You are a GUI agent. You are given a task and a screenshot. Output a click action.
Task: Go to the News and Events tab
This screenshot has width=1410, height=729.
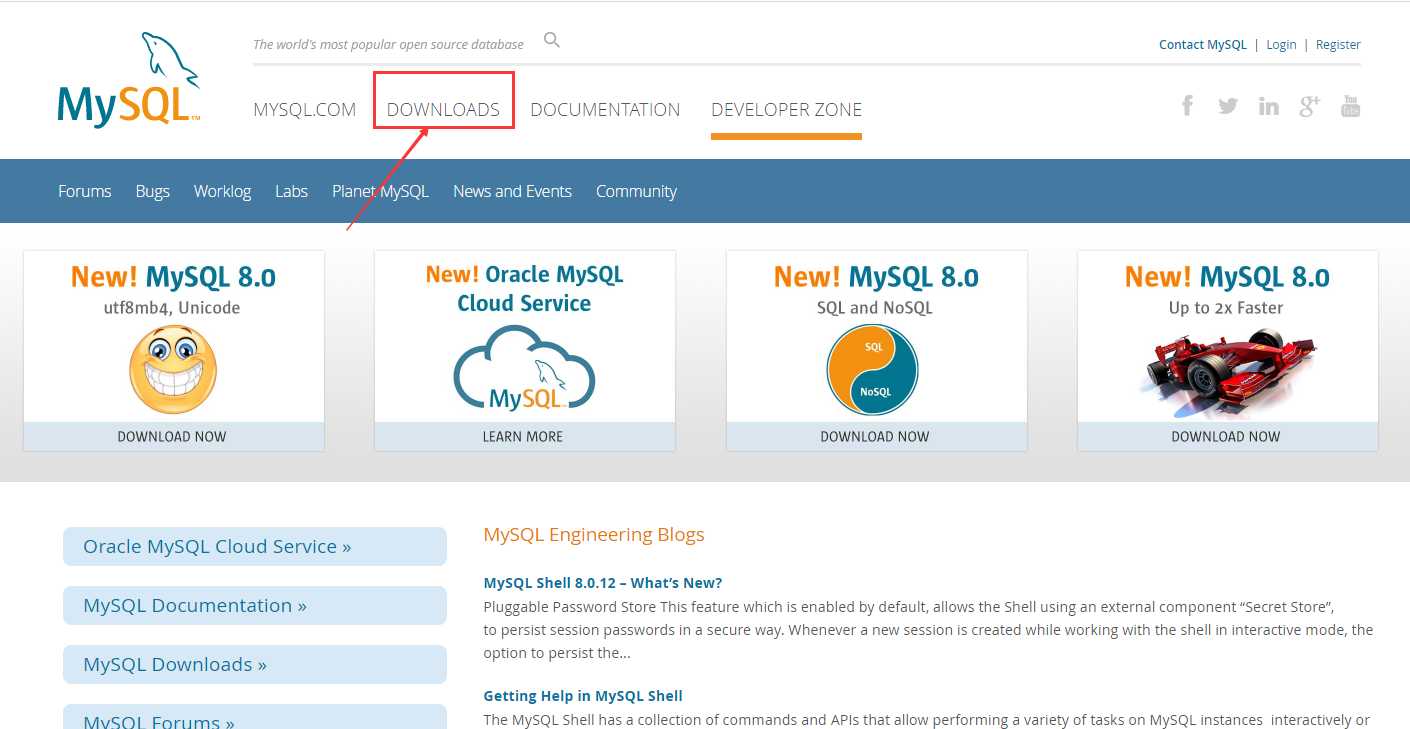point(512,191)
